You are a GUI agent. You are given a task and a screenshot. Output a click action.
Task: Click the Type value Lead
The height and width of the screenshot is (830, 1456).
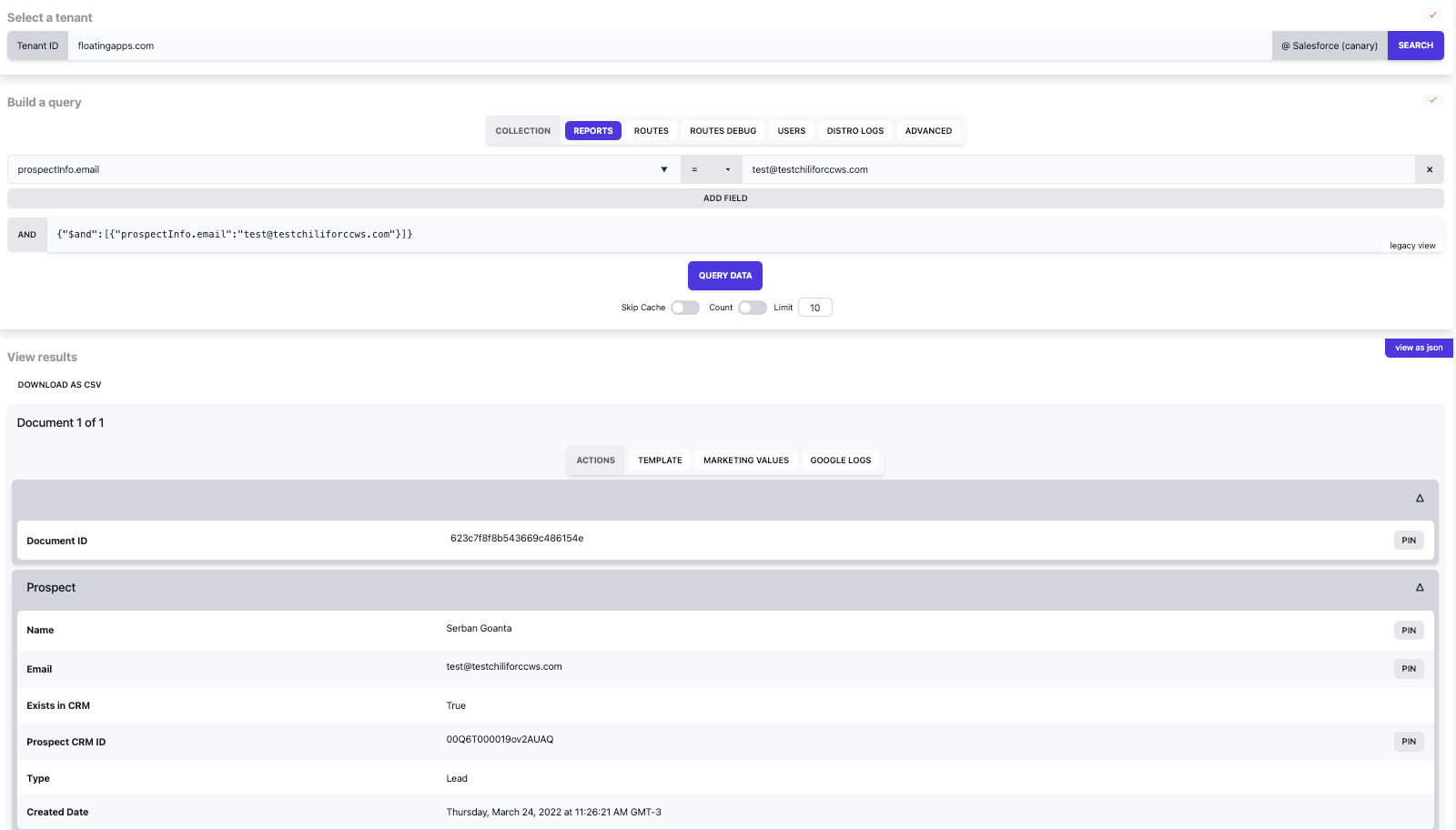coord(457,779)
